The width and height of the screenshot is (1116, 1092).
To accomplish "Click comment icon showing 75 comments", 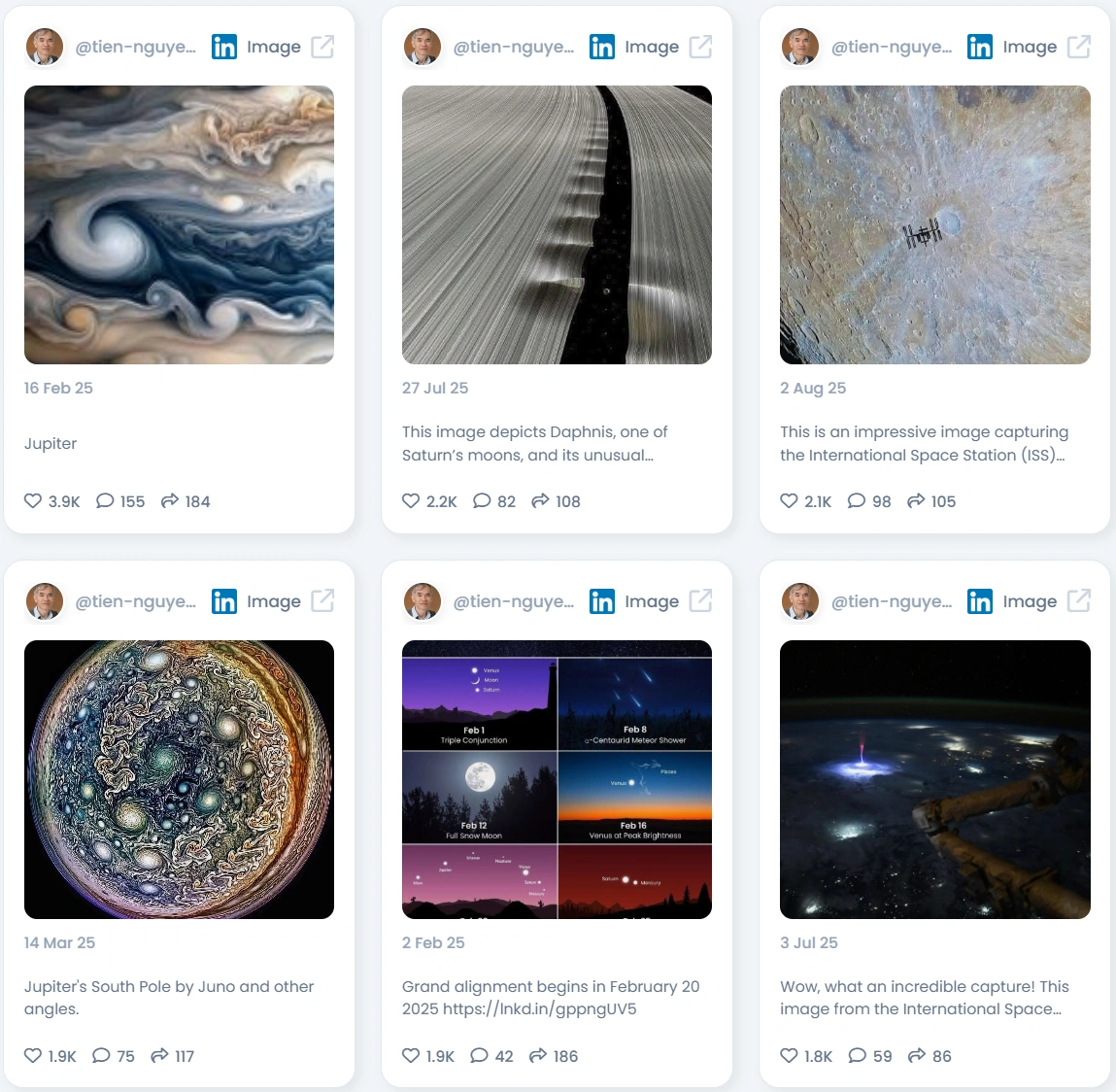I will 101,1055.
